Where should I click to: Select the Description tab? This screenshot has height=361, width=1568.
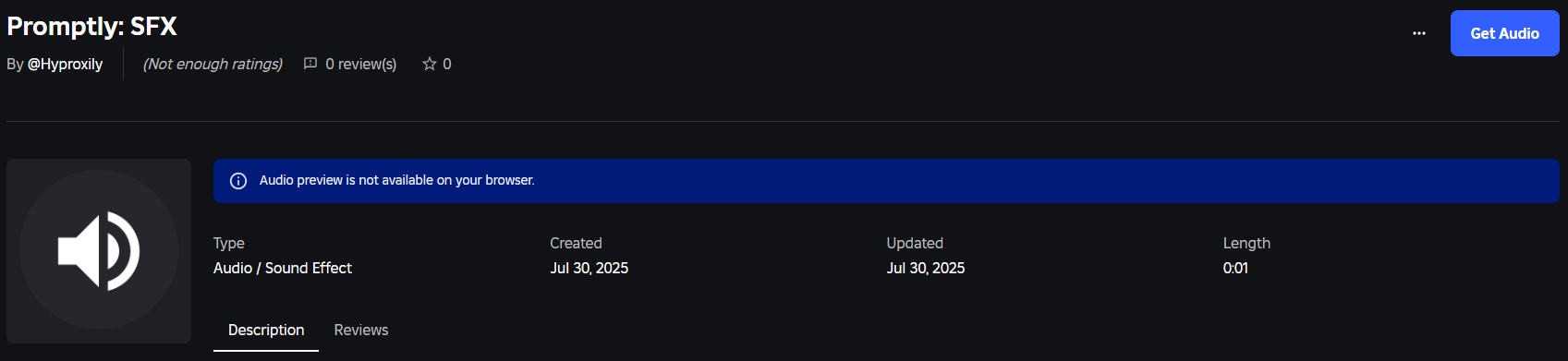[x=266, y=330]
